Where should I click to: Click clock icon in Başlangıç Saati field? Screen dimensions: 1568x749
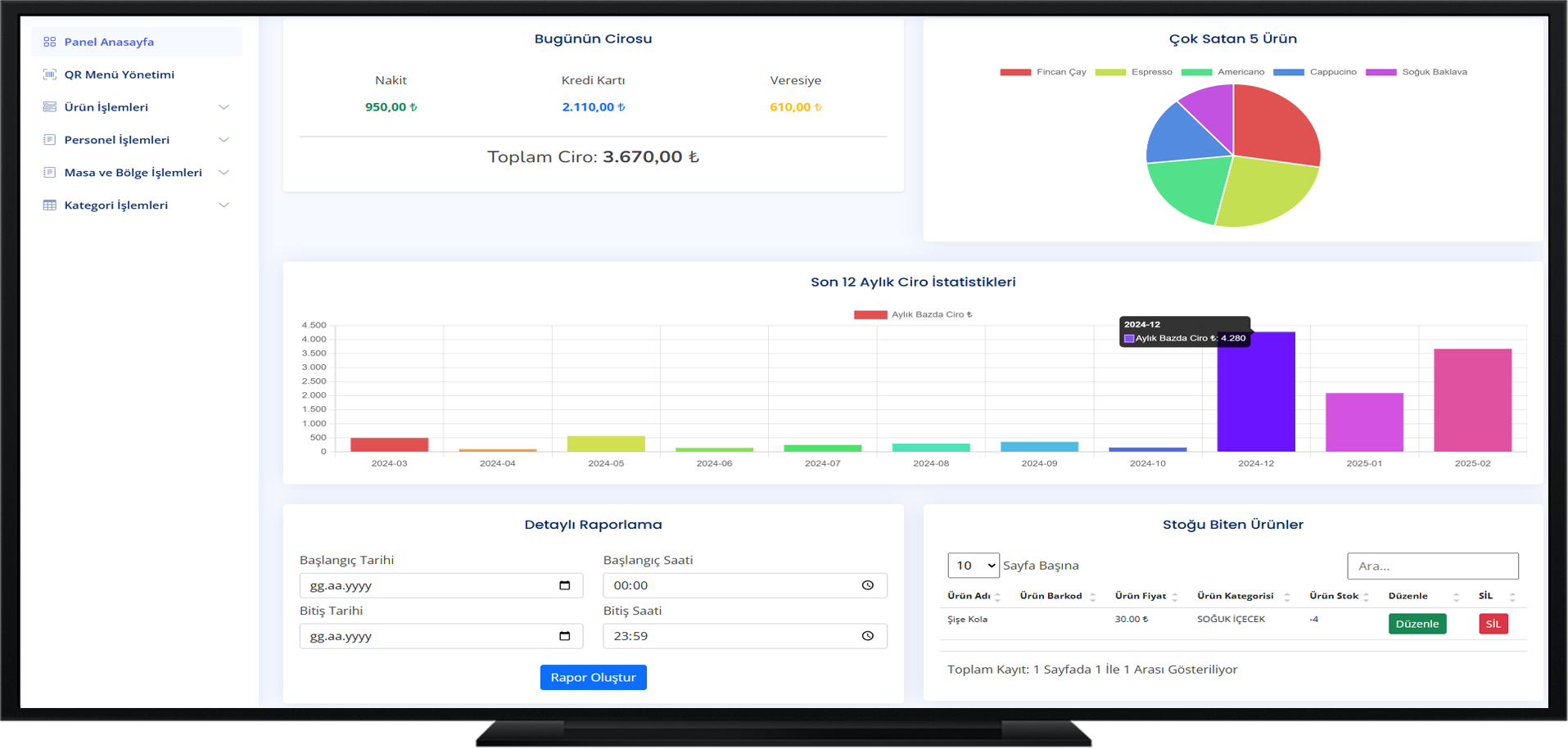[x=867, y=585]
